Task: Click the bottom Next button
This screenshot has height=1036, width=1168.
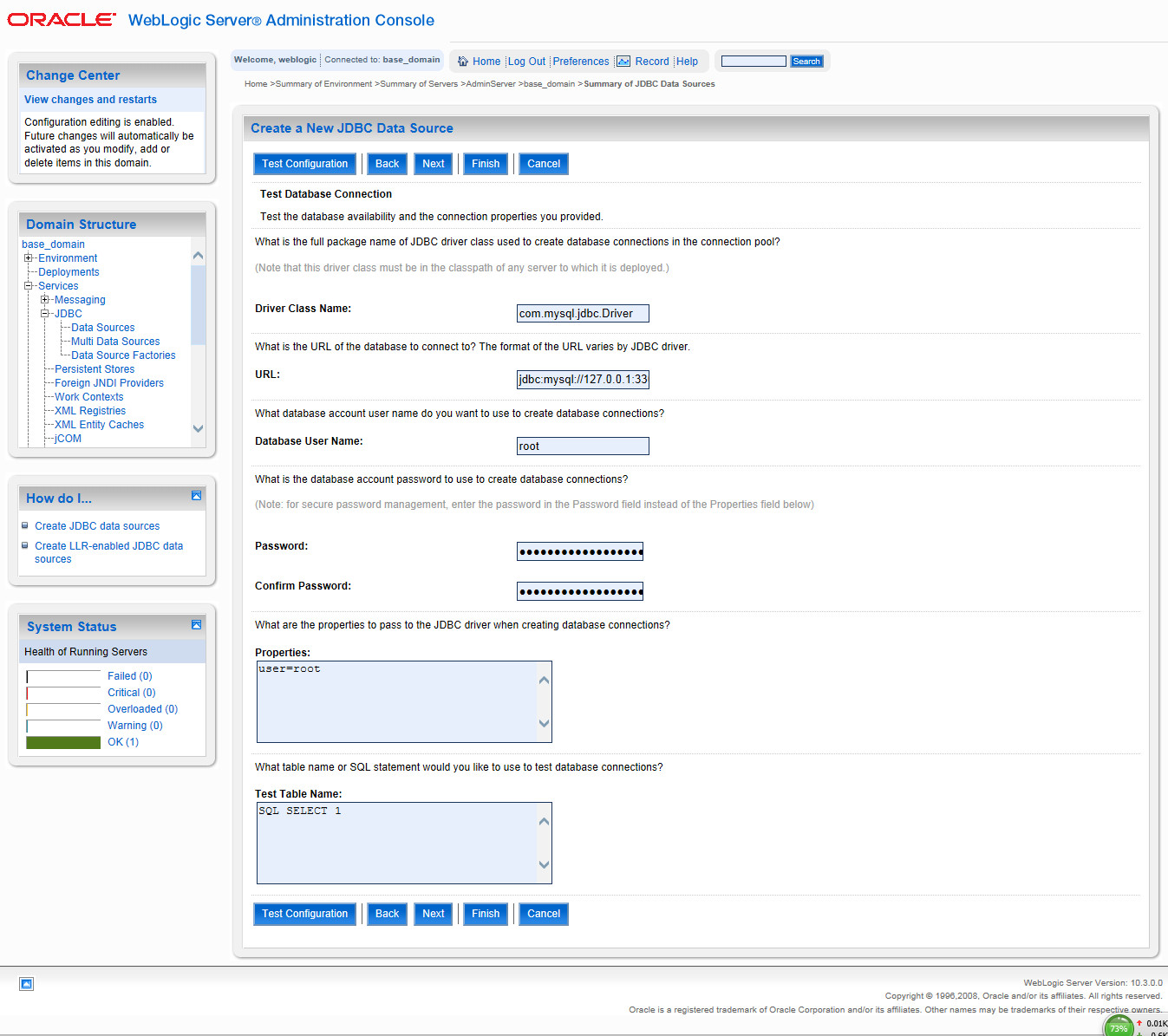Action: tap(433, 914)
